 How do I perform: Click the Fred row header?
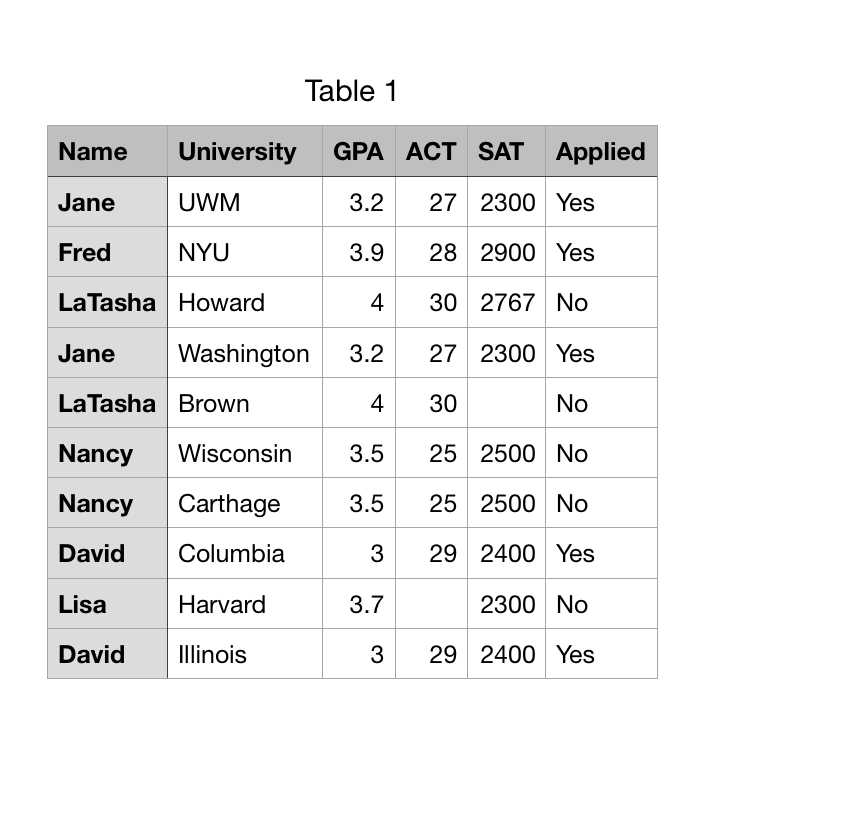point(107,252)
